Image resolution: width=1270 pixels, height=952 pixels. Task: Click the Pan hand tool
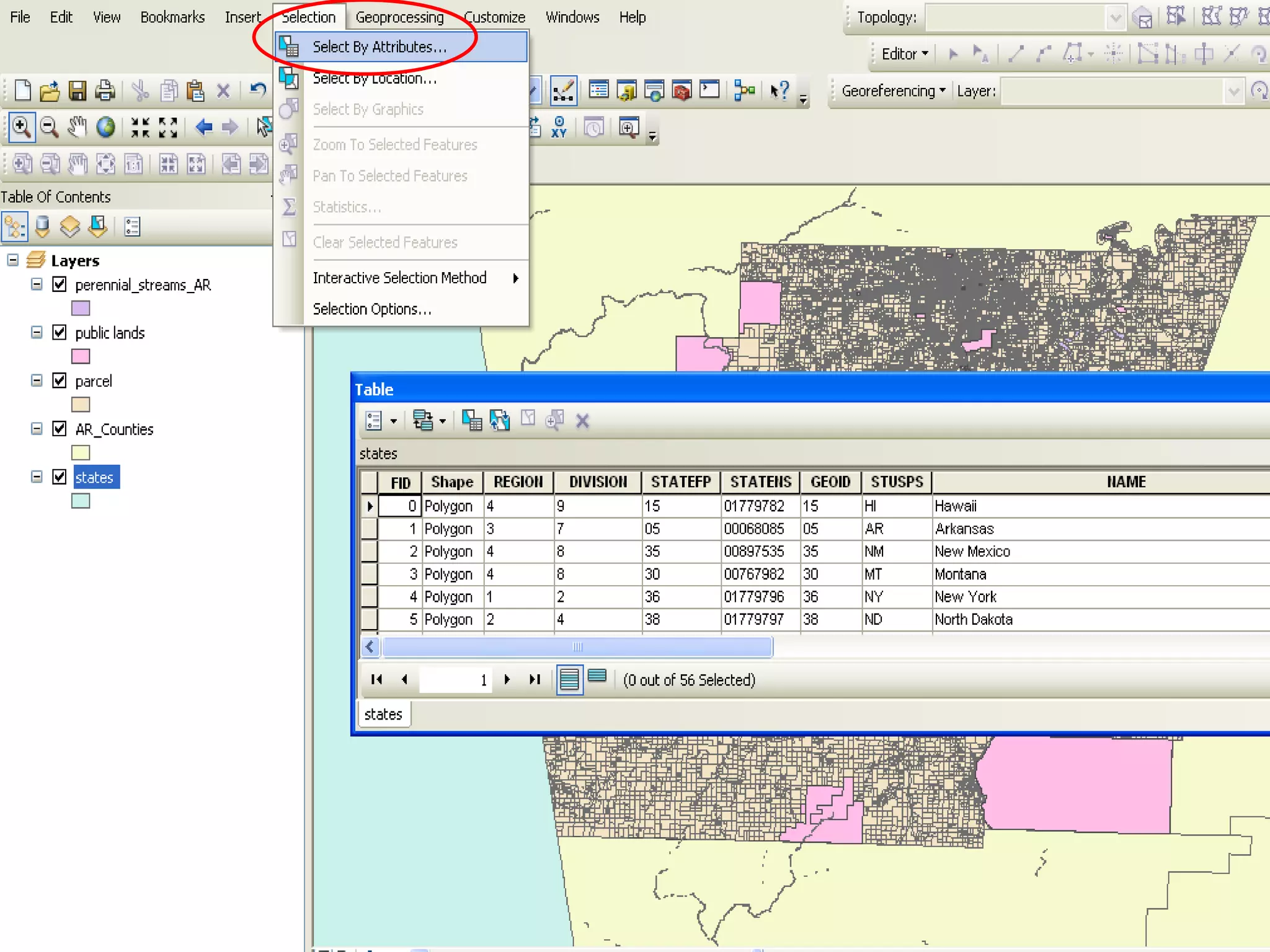(x=77, y=127)
